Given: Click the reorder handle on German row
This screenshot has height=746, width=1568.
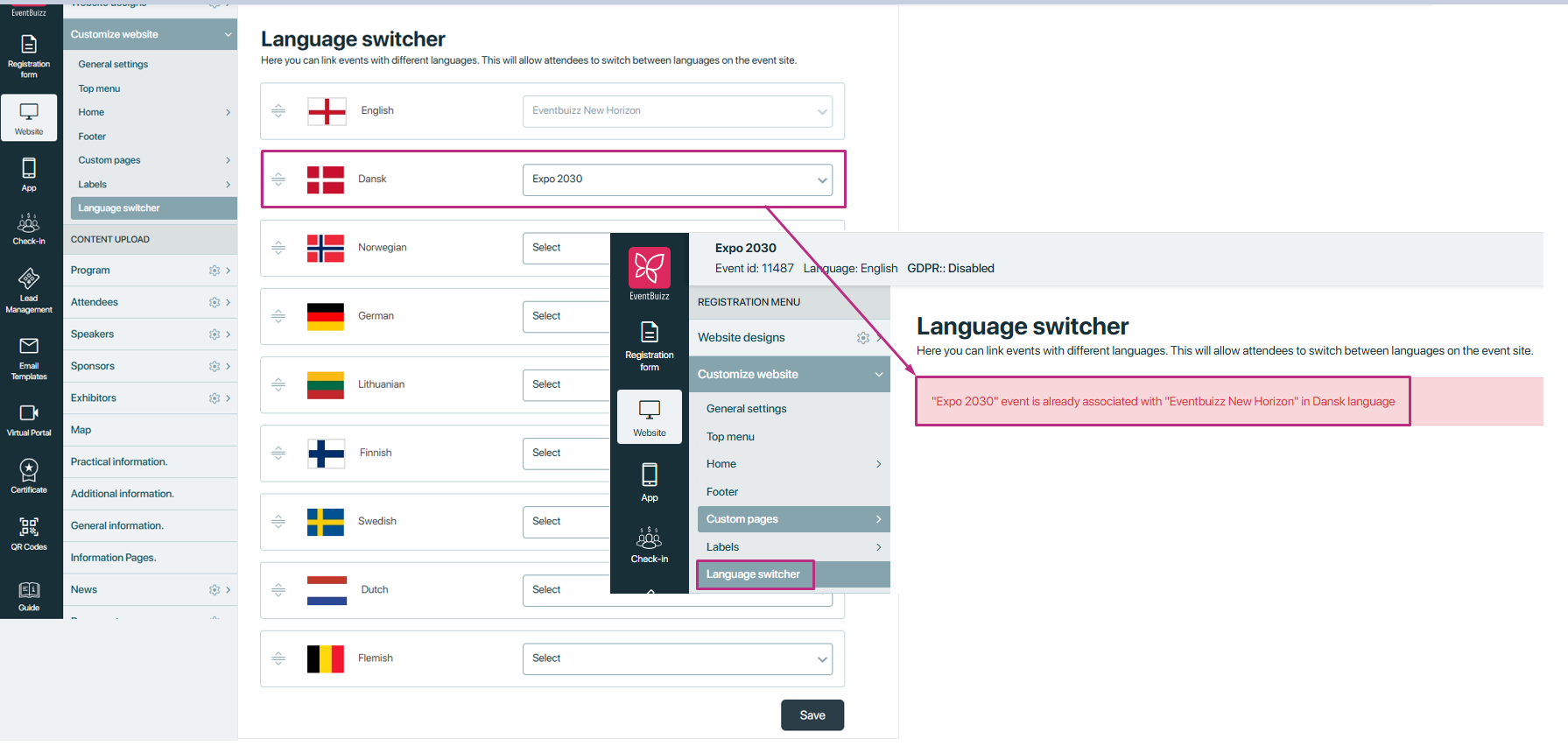Looking at the screenshot, I should [x=278, y=316].
